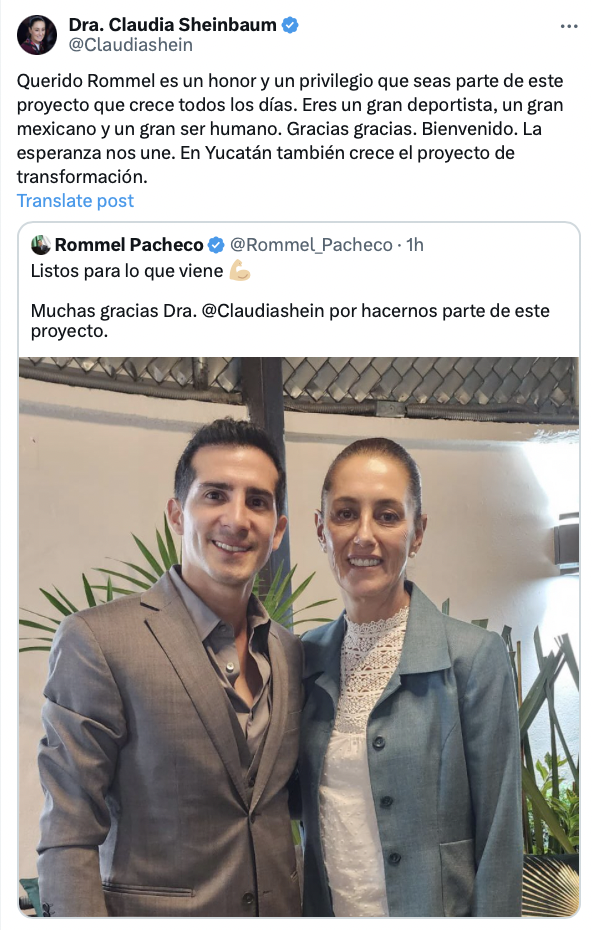Click the verified badge beside Dra. Claudia Sheinbaum
Image resolution: width=592 pixels, height=930 pixels.
[x=289, y=25]
